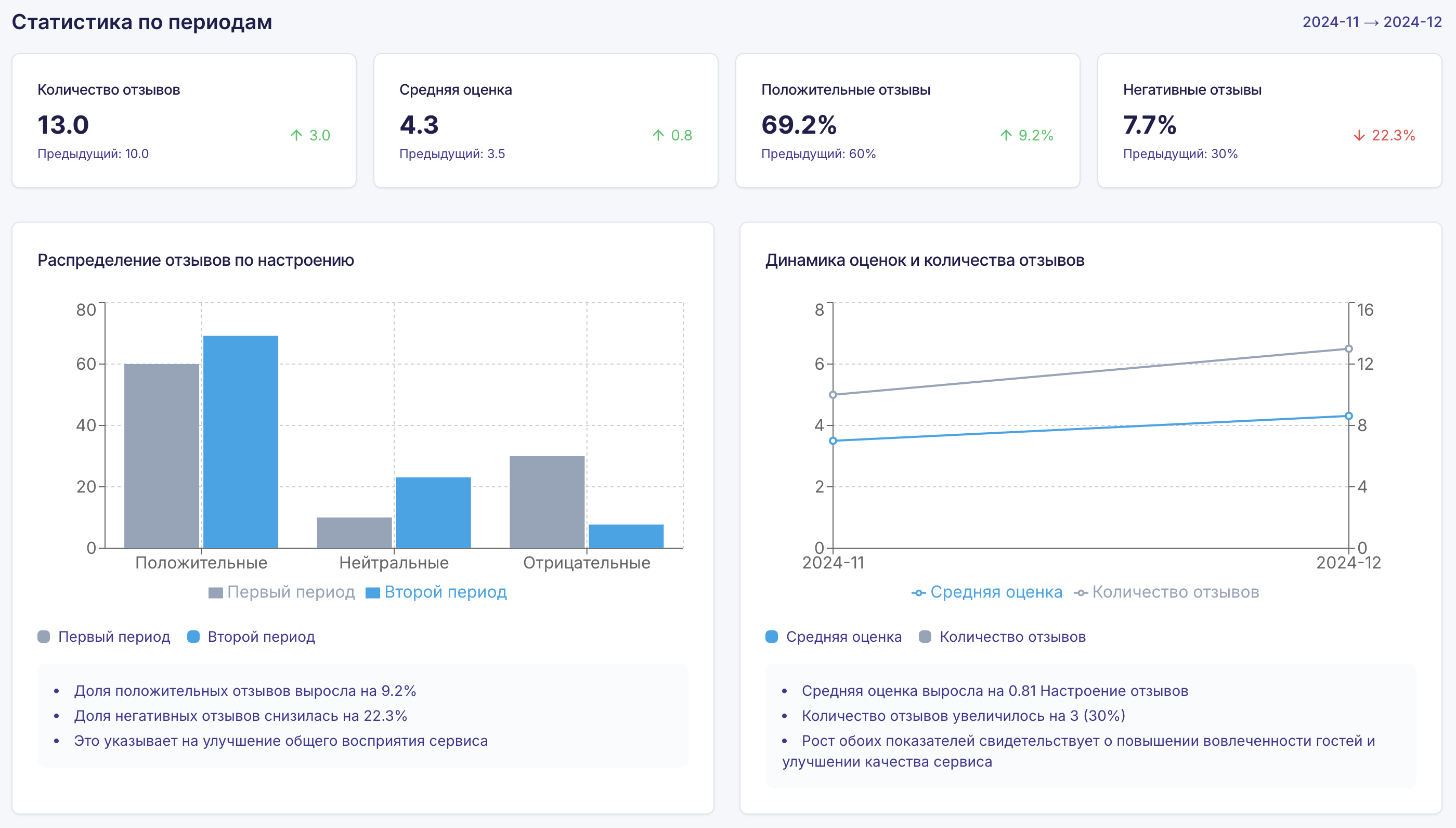This screenshot has height=828, width=1456.
Task: Click the gray square icon for Первый период in the chart legend
Action: 215,592
